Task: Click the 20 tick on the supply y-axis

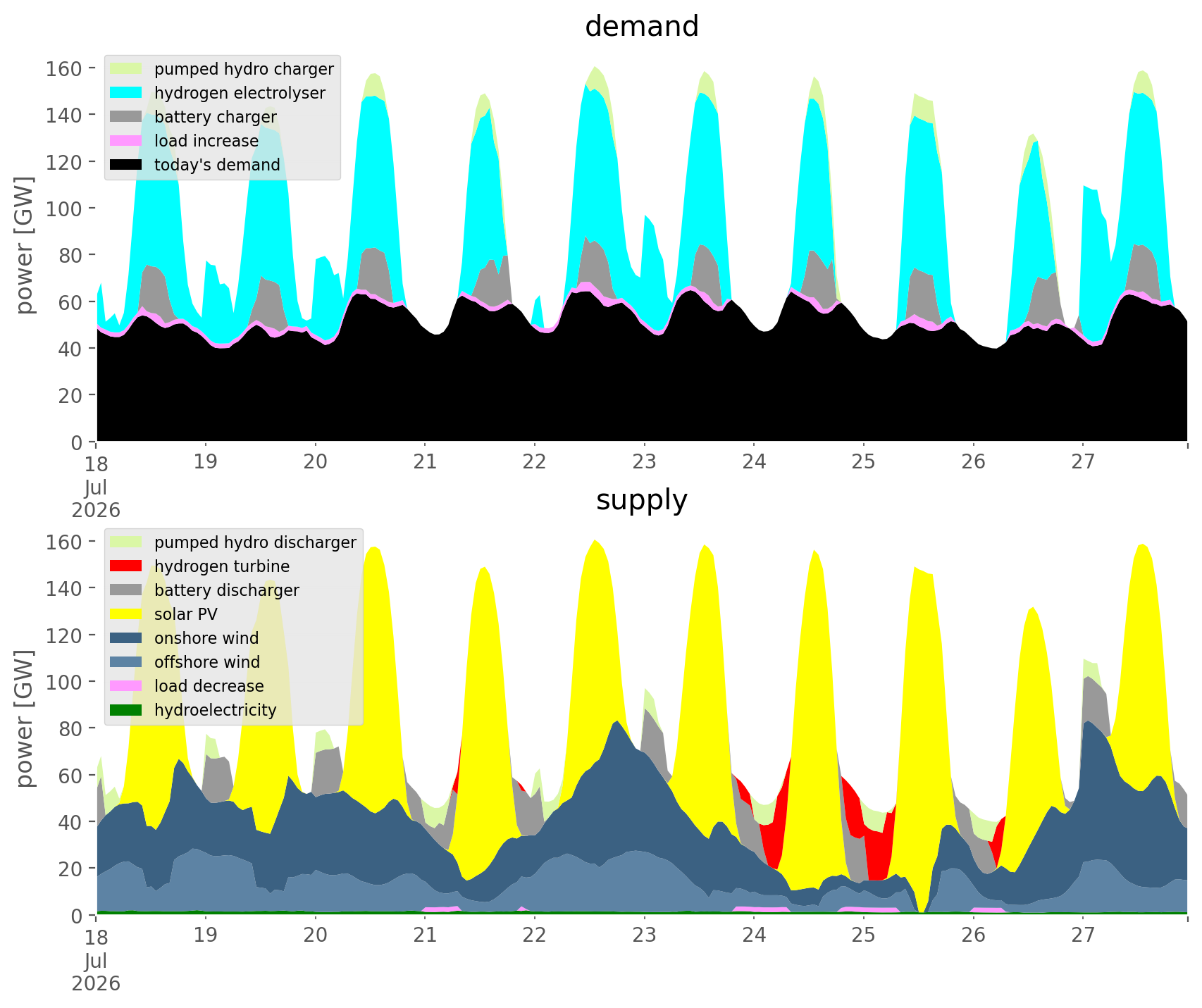Action: [x=70, y=869]
